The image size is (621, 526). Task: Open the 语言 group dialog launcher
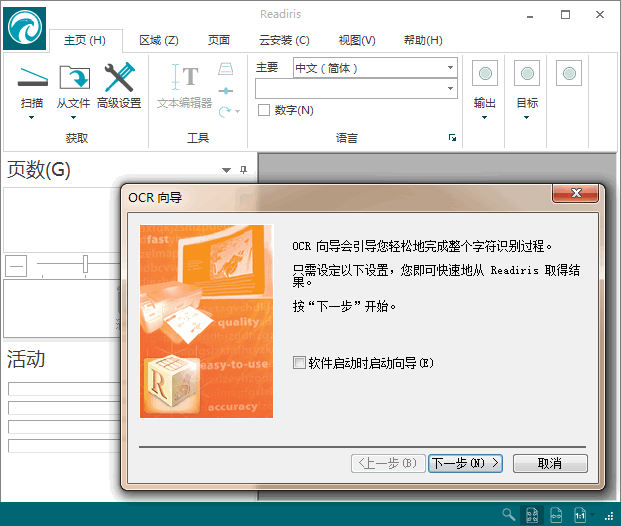pos(452,137)
